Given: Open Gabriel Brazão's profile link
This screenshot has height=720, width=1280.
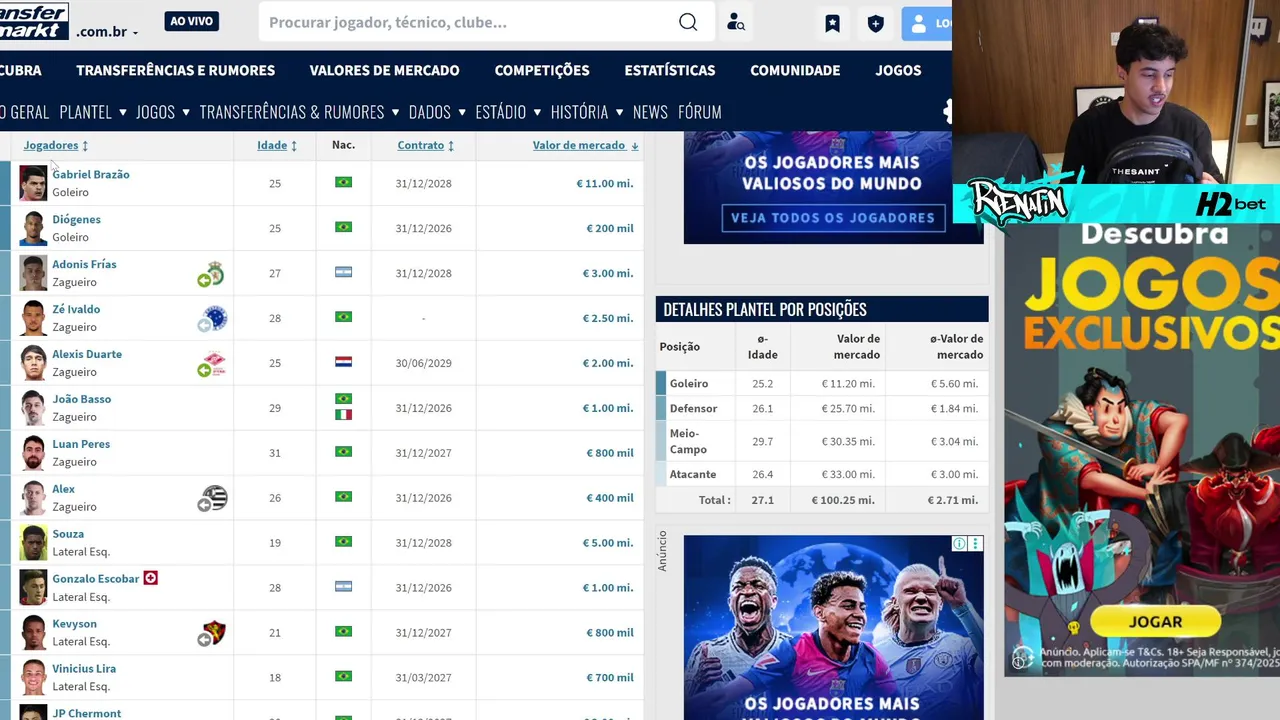Looking at the screenshot, I should [91, 174].
